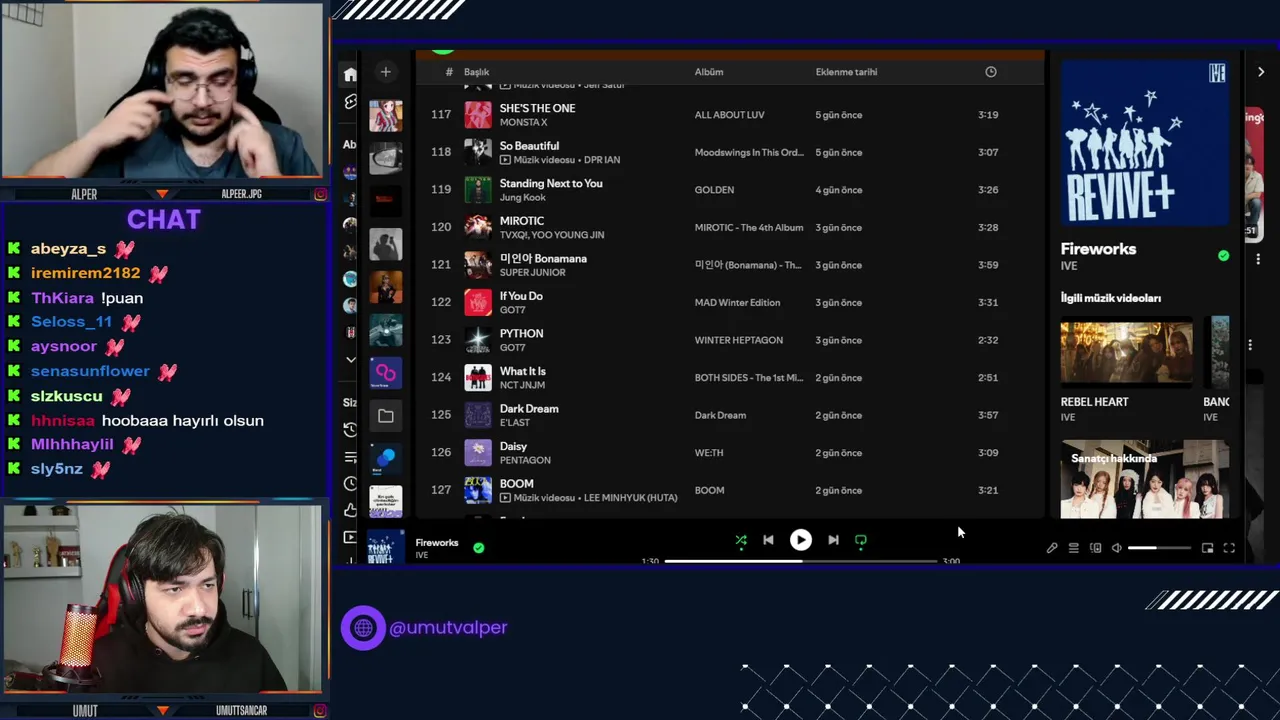
Task: Open the Sanatçı hakkında artist card
Action: [x=1145, y=479]
